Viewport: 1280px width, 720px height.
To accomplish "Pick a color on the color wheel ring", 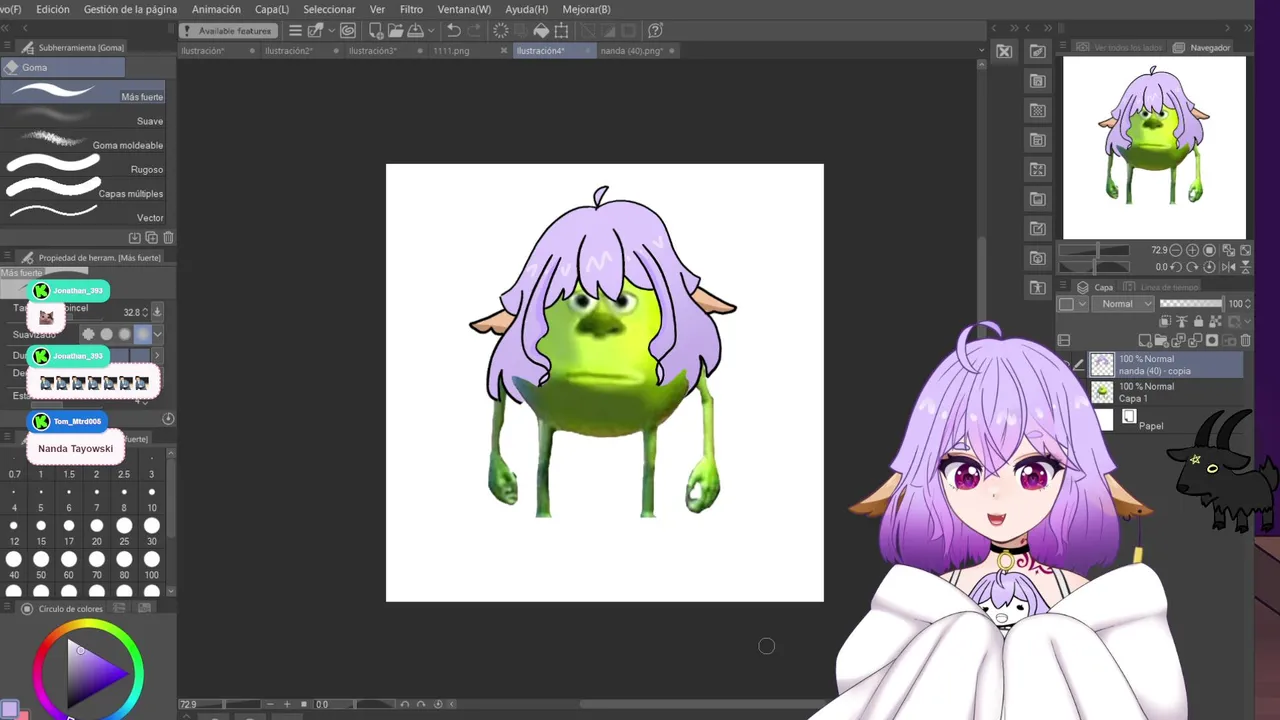I will pyautogui.click(x=88, y=624).
